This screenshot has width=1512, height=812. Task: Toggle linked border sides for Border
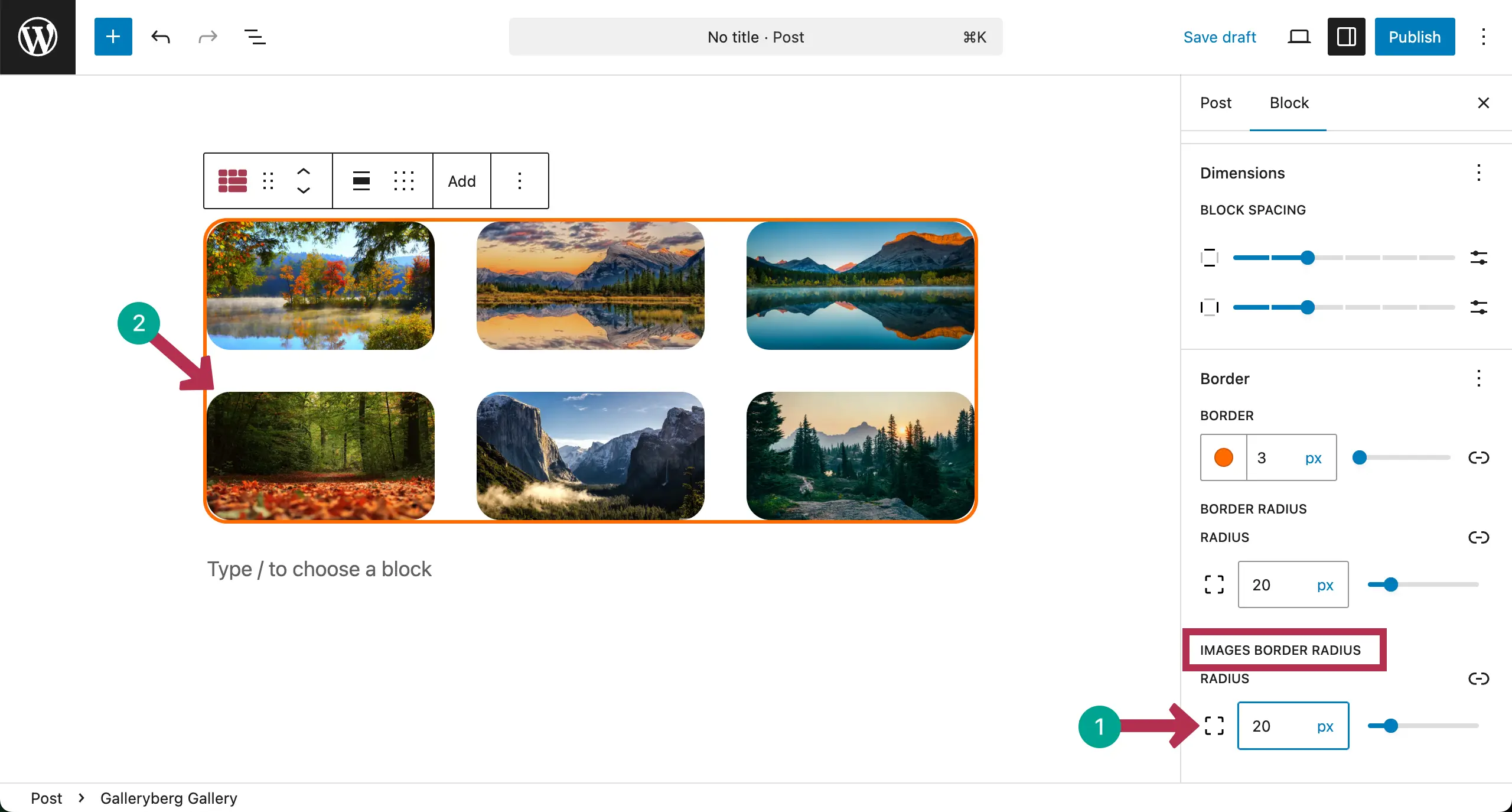1479,457
